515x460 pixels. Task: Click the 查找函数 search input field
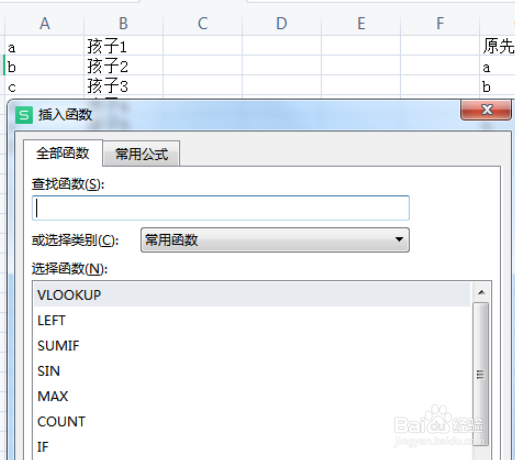point(221,208)
